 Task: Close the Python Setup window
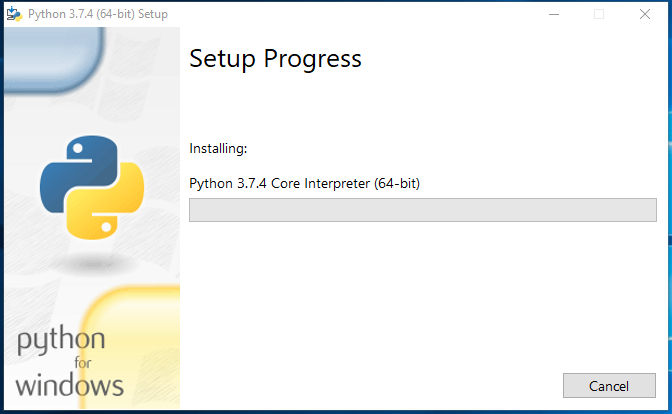(x=645, y=14)
